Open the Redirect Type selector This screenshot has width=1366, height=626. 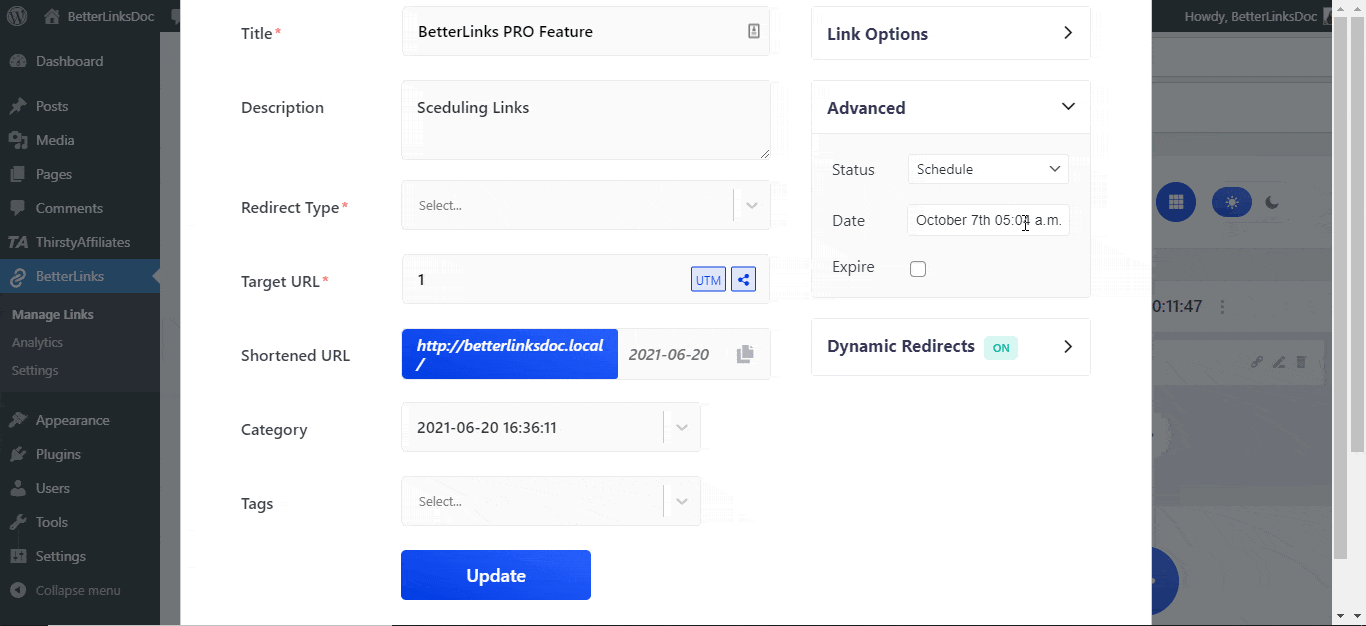(583, 204)
